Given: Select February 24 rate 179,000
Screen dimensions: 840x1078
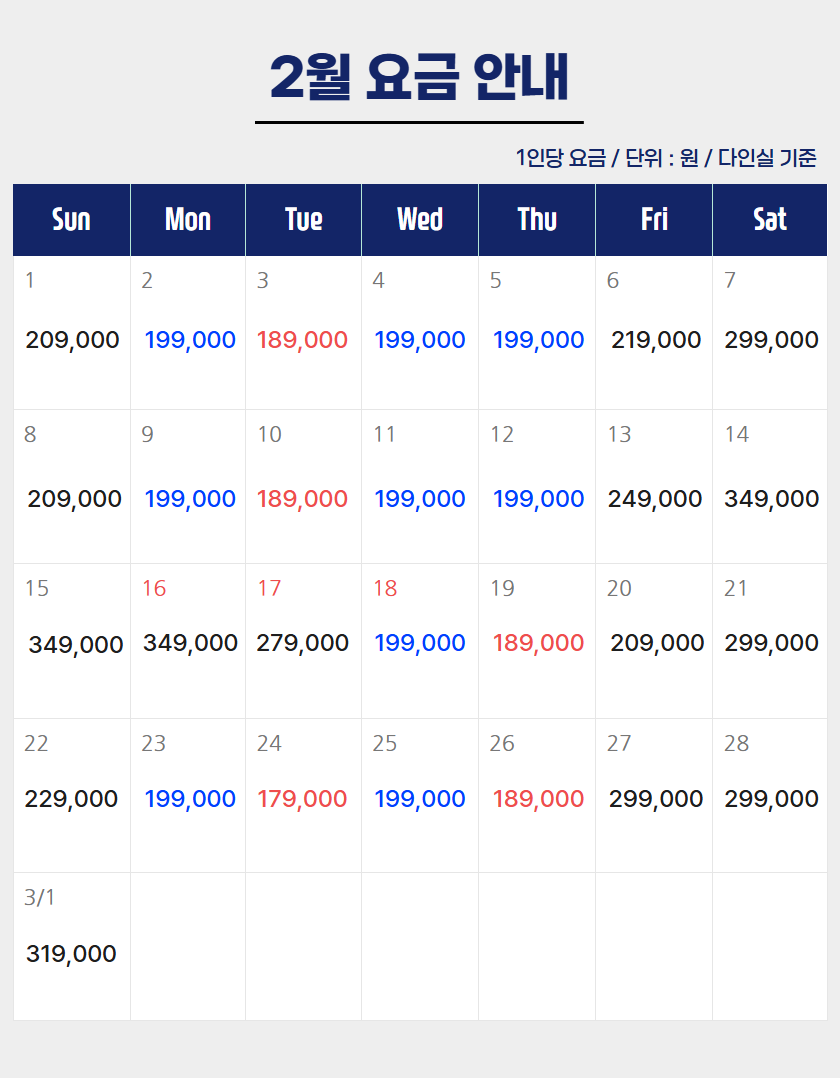Looking at the screenshot, I should click(x=302, y=799).
